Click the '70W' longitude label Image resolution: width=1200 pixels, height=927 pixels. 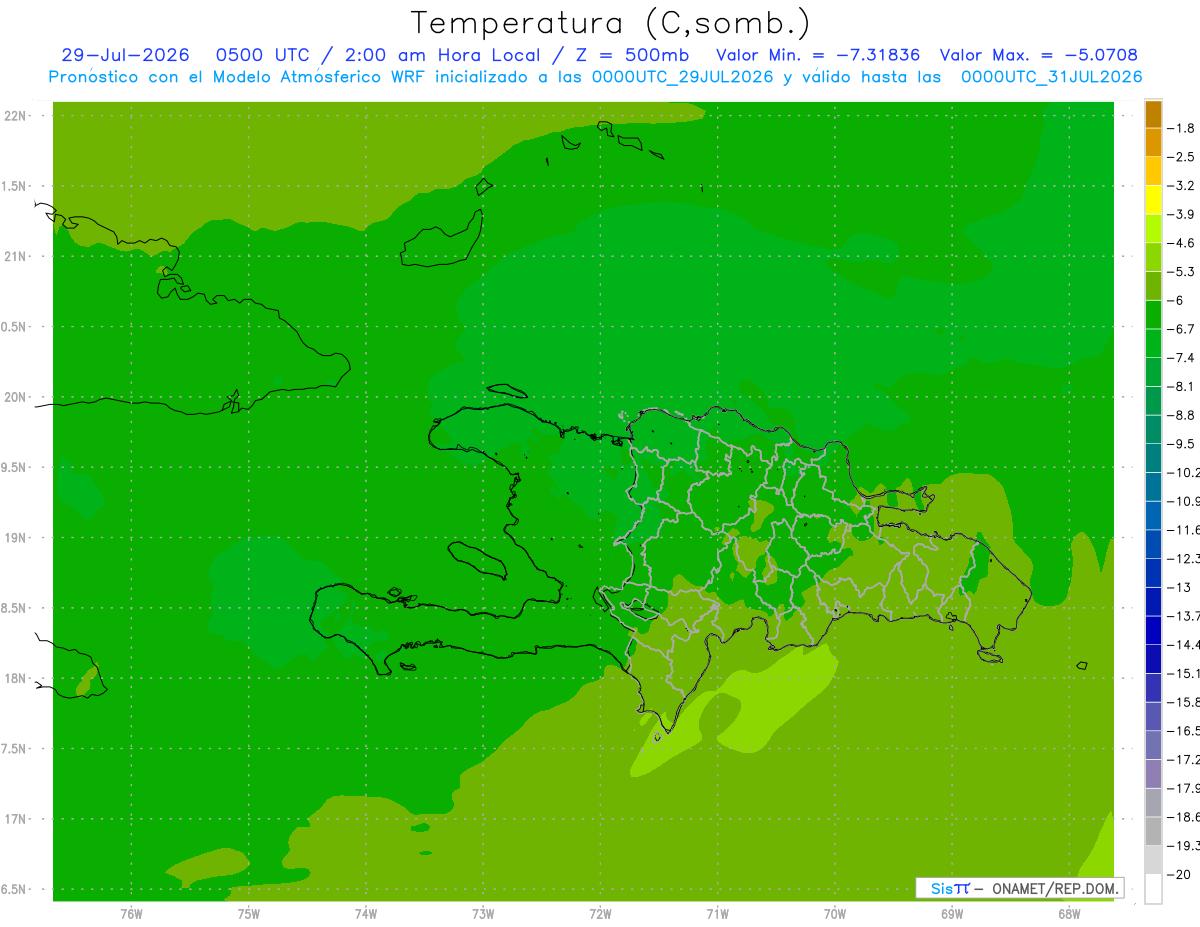point(835,914)
